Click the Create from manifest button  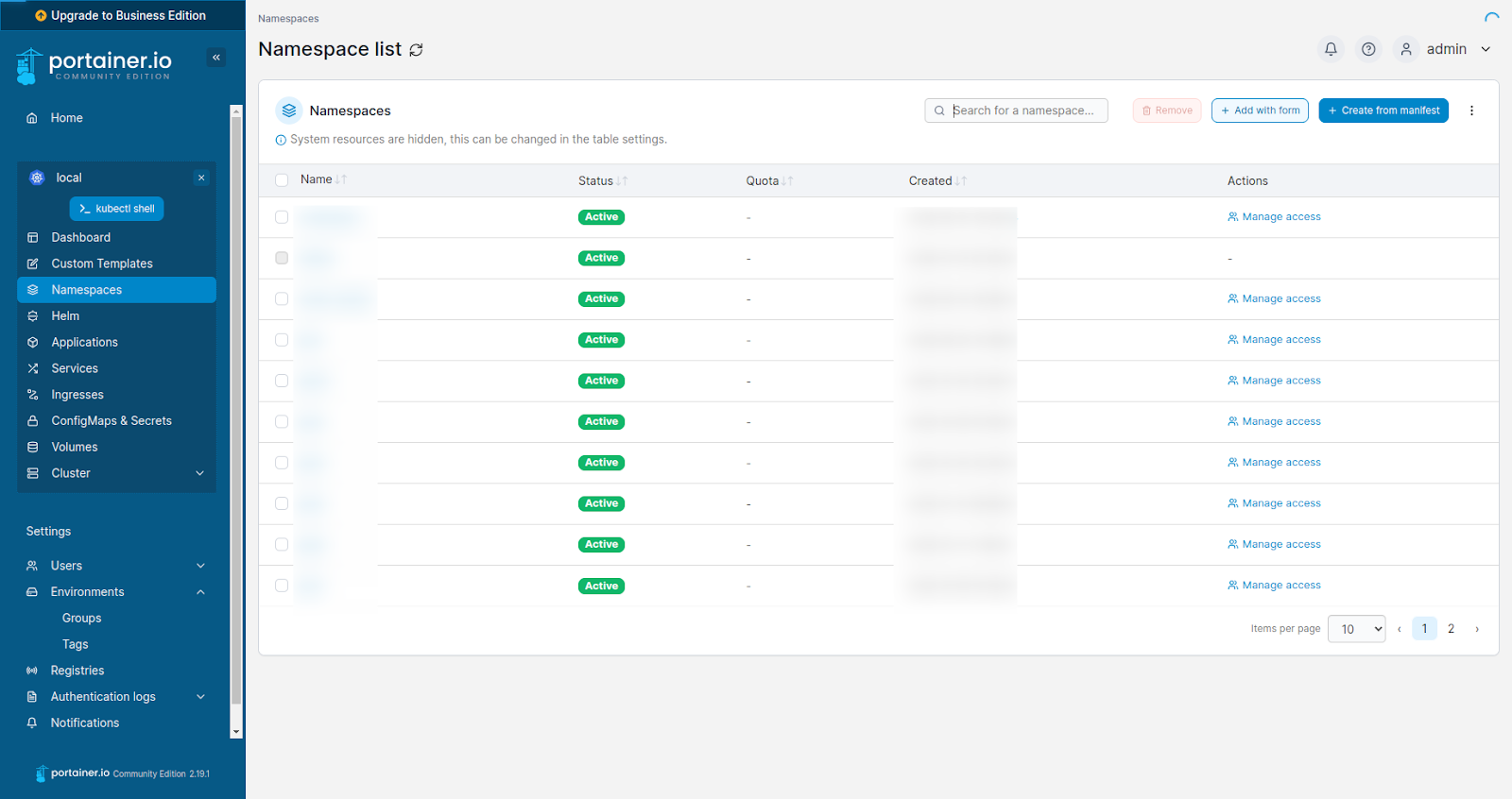pyautogui.click(x=1383, y=110)
